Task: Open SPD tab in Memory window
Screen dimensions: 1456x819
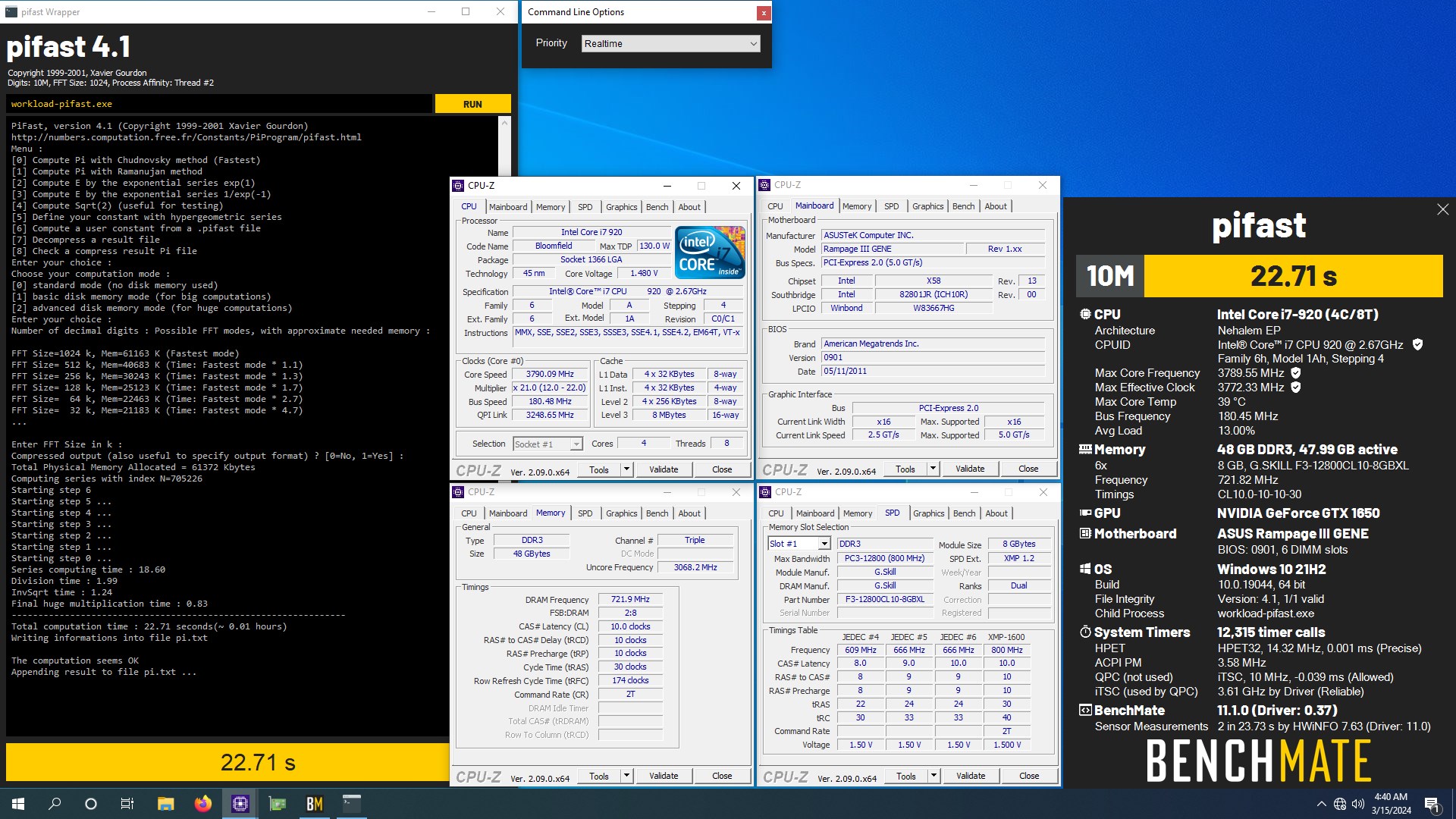Action: pos(585,513)
